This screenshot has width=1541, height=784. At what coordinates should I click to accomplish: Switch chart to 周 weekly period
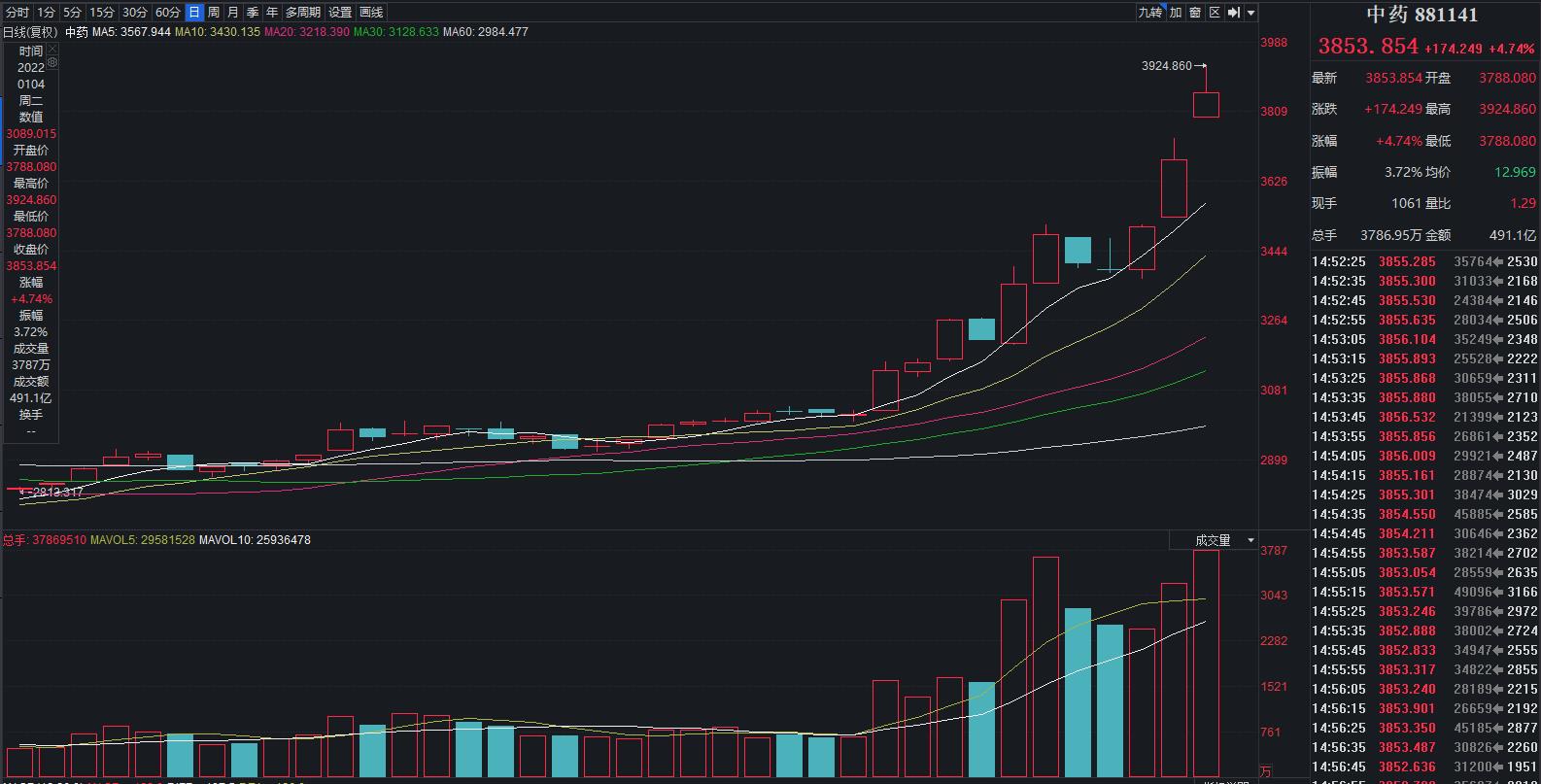(x=214, y=13)
